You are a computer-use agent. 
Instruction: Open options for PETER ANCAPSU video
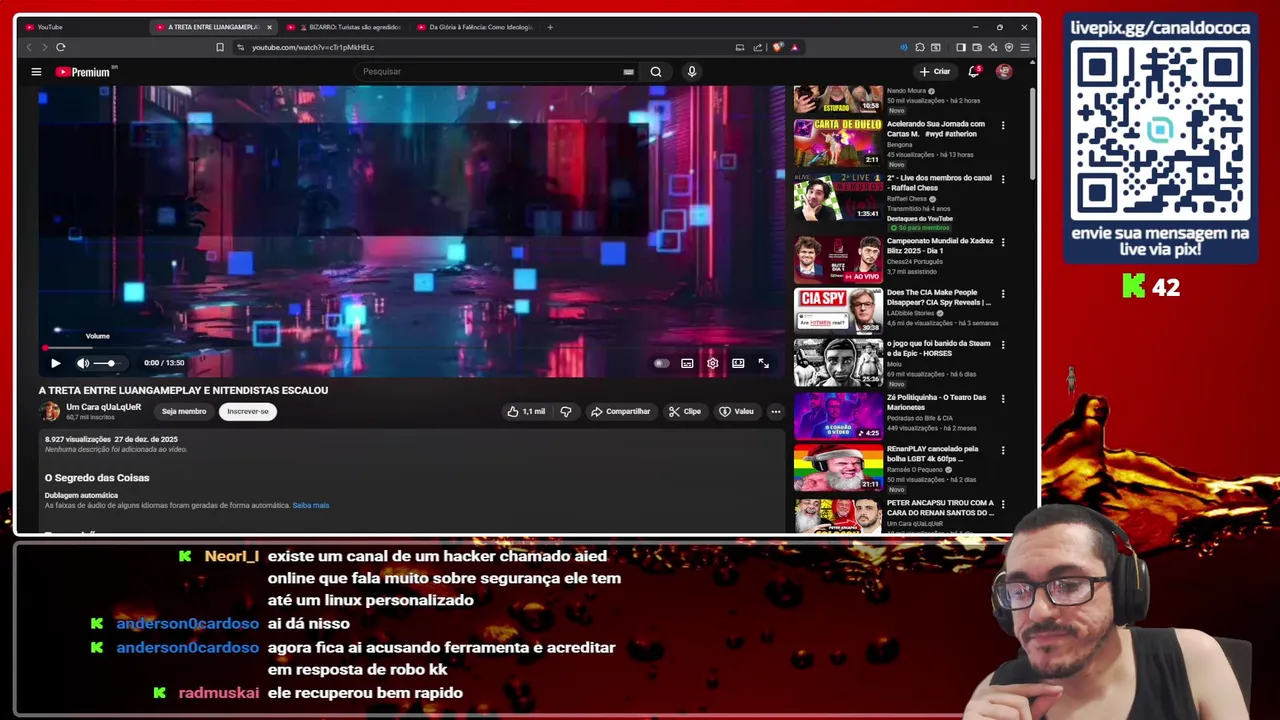[x=1003, y=504]
